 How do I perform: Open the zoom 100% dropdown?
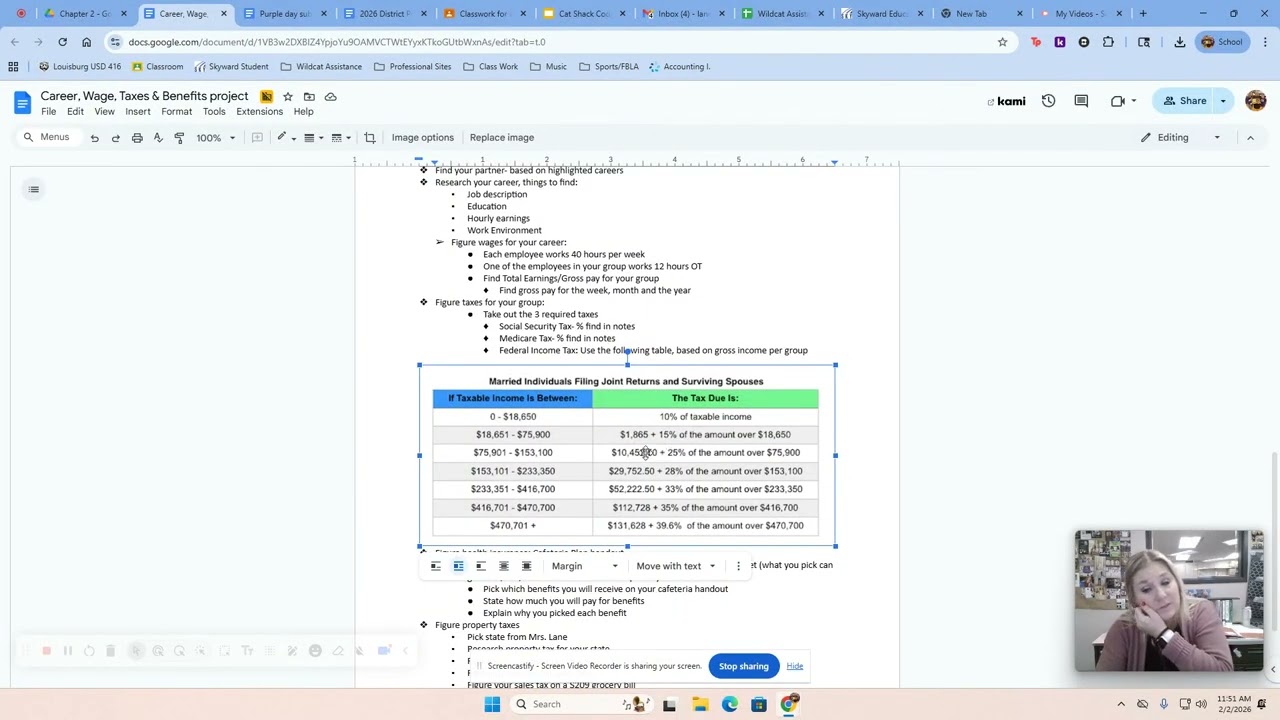[x=215, y=138]
